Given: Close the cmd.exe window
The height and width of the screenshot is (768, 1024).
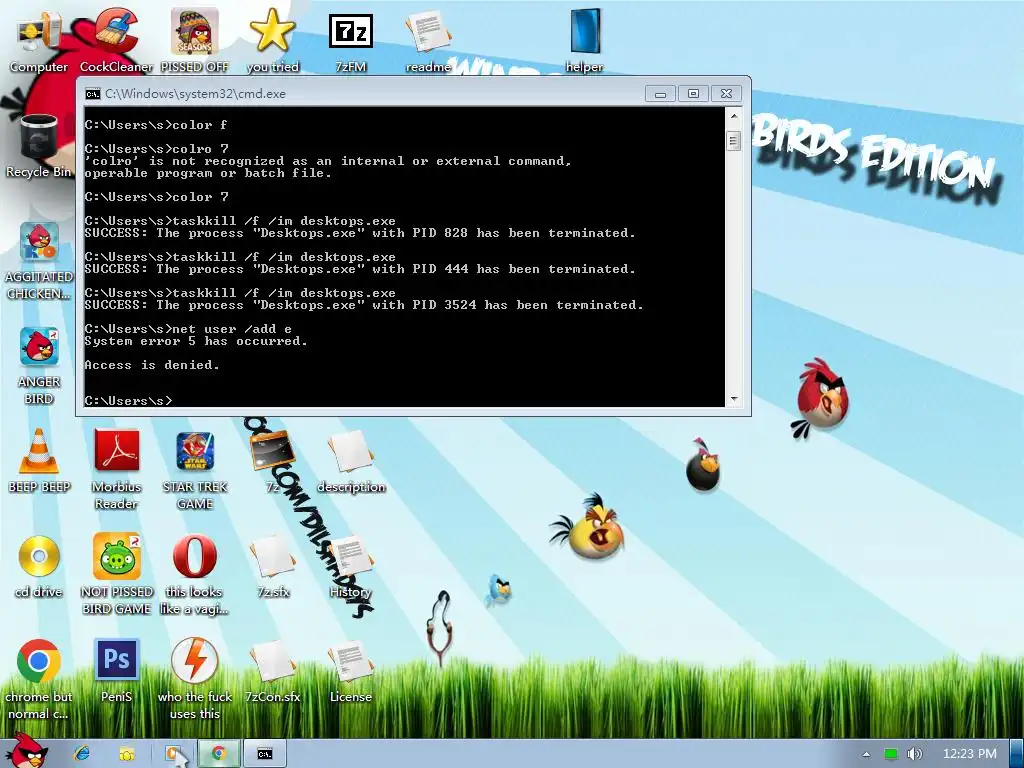Looking at the screenshot, I should click(x=726, y=94).
